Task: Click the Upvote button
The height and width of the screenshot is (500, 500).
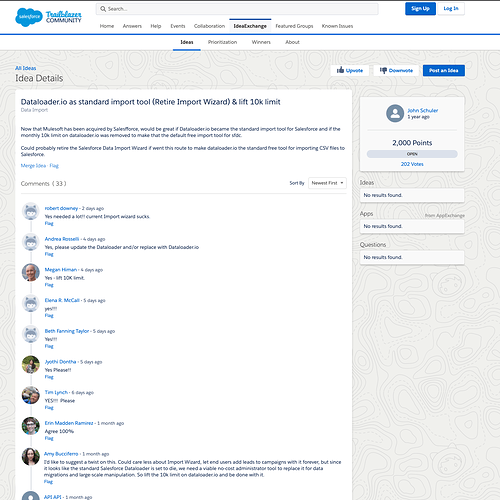Action: click(x=350, y=70)
